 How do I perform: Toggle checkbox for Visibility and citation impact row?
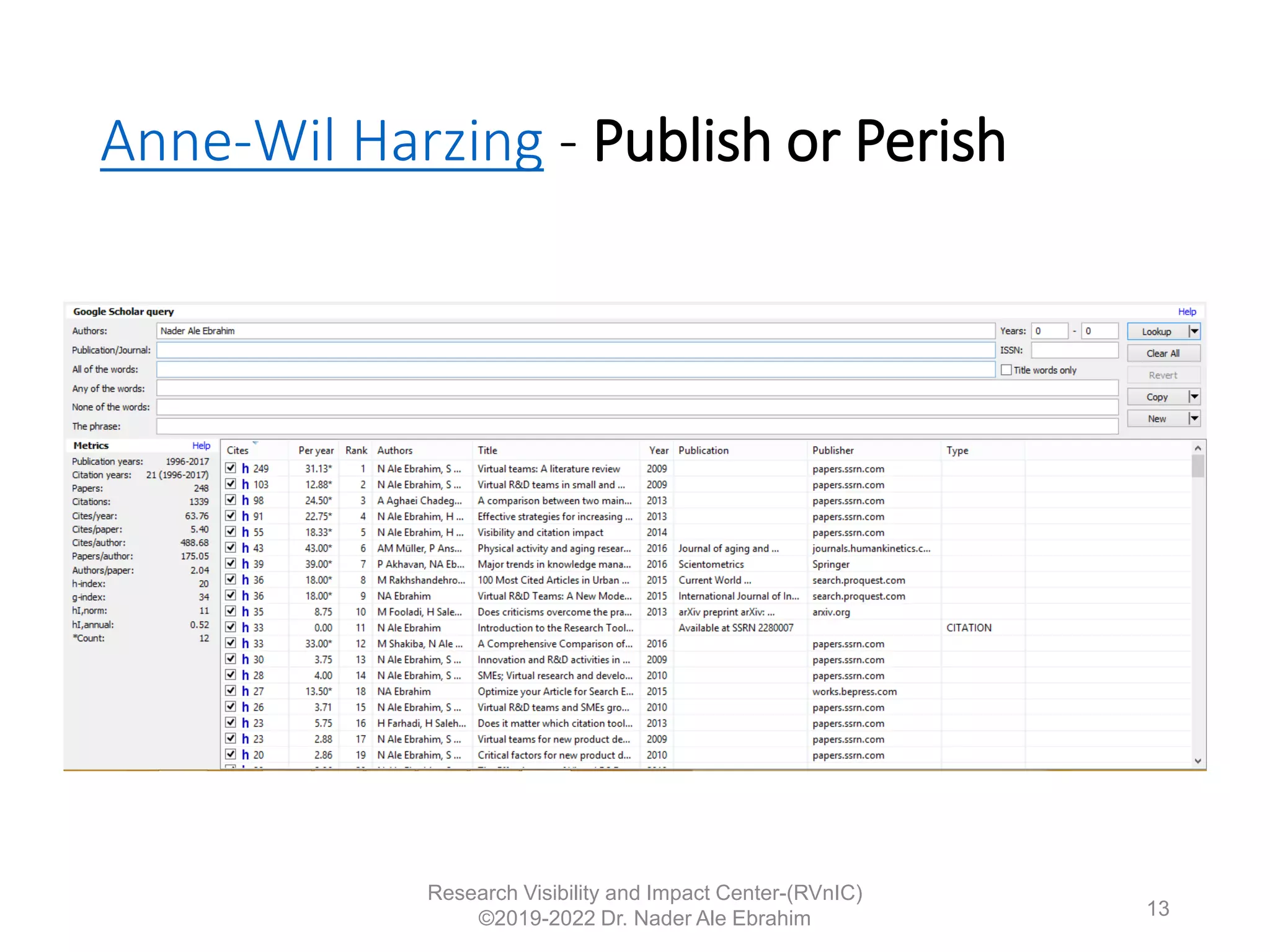(x=231, y=532)
